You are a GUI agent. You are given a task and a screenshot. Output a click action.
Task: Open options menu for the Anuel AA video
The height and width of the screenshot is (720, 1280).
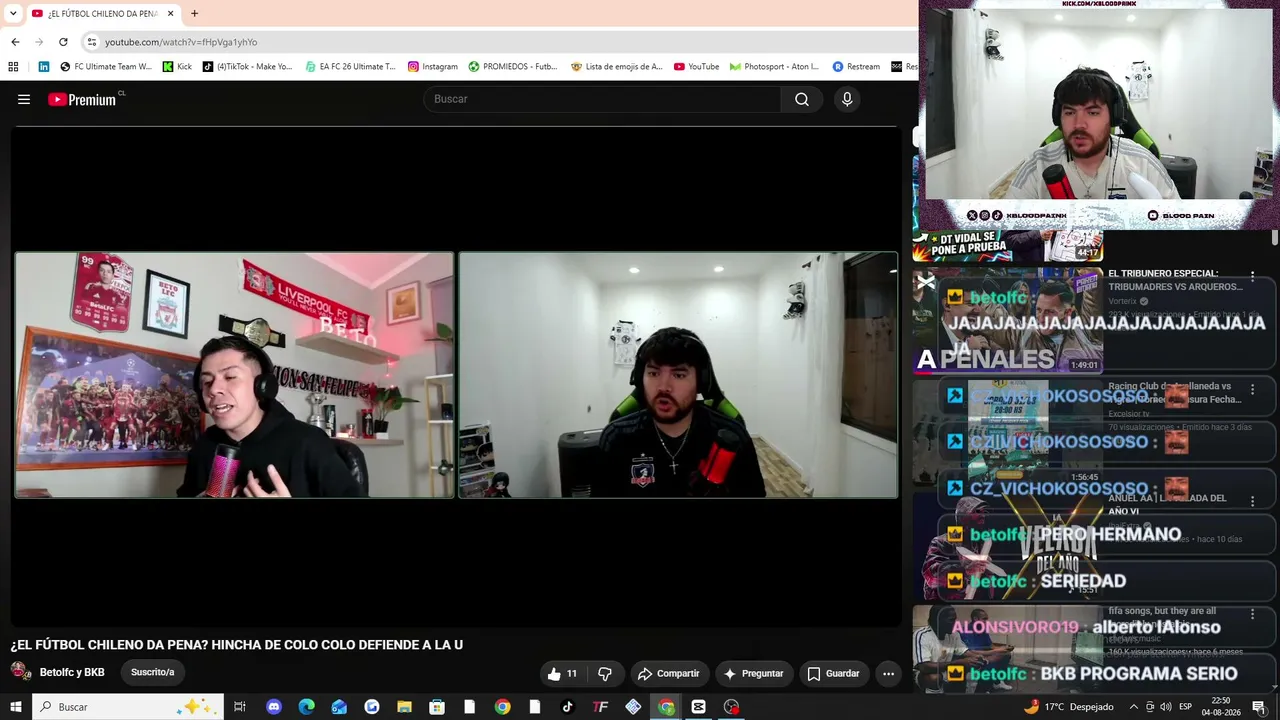(1252, 501)
